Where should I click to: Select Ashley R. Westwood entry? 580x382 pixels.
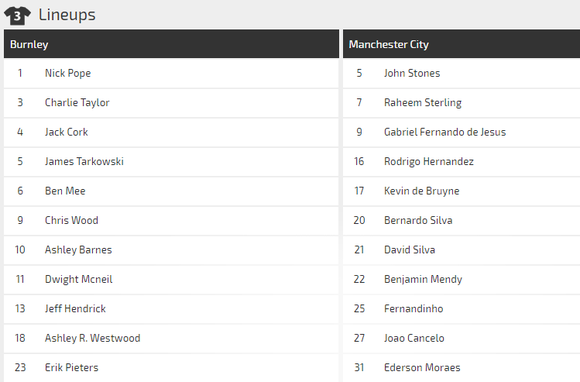[92, 338]
